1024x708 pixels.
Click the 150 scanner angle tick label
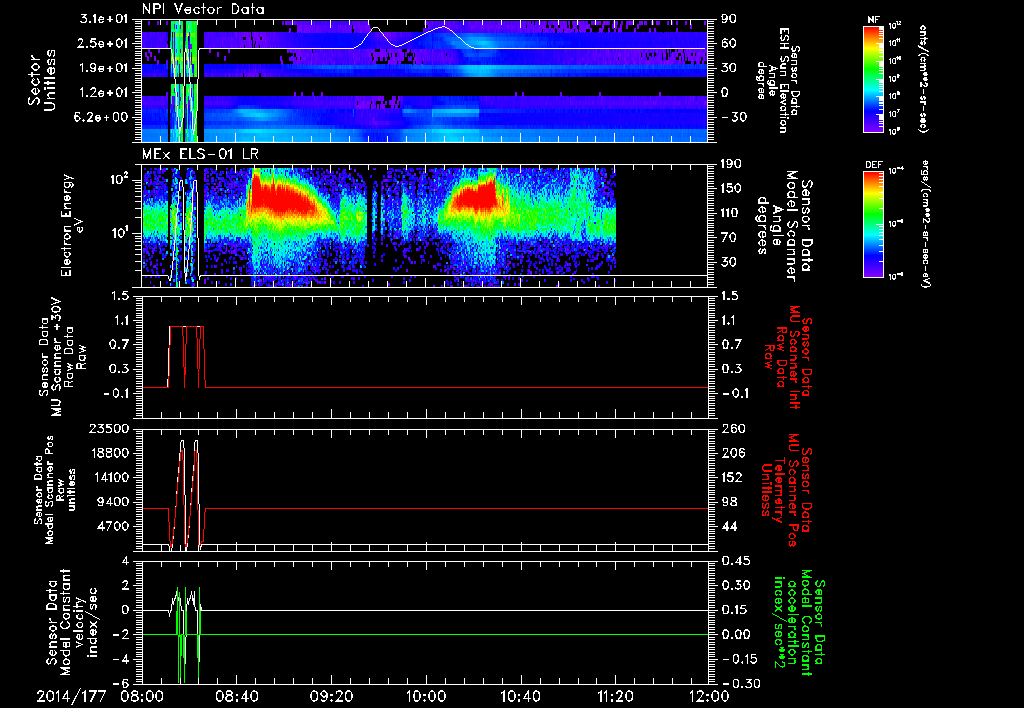point(731,188)
